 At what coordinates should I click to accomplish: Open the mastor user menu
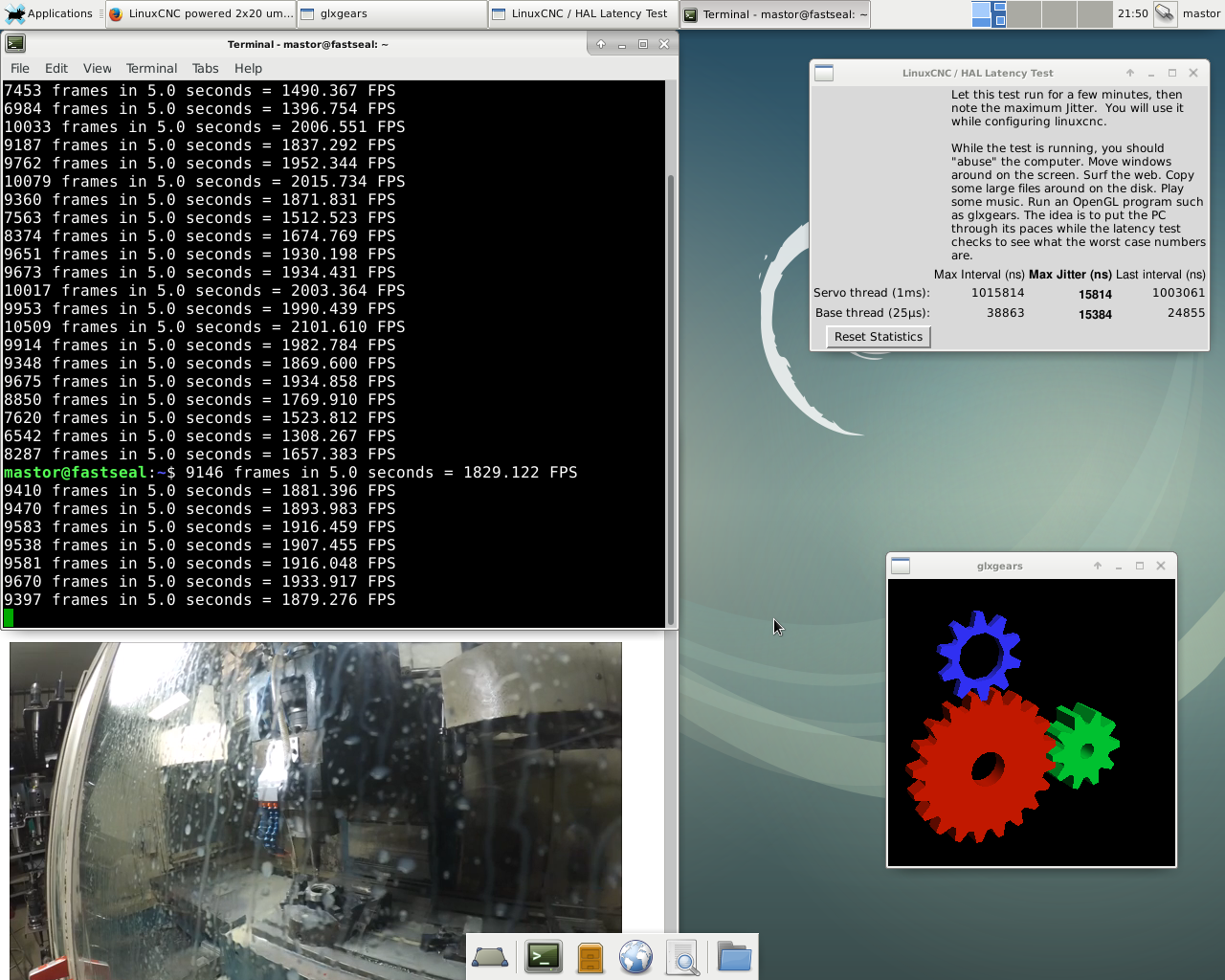1201,13
